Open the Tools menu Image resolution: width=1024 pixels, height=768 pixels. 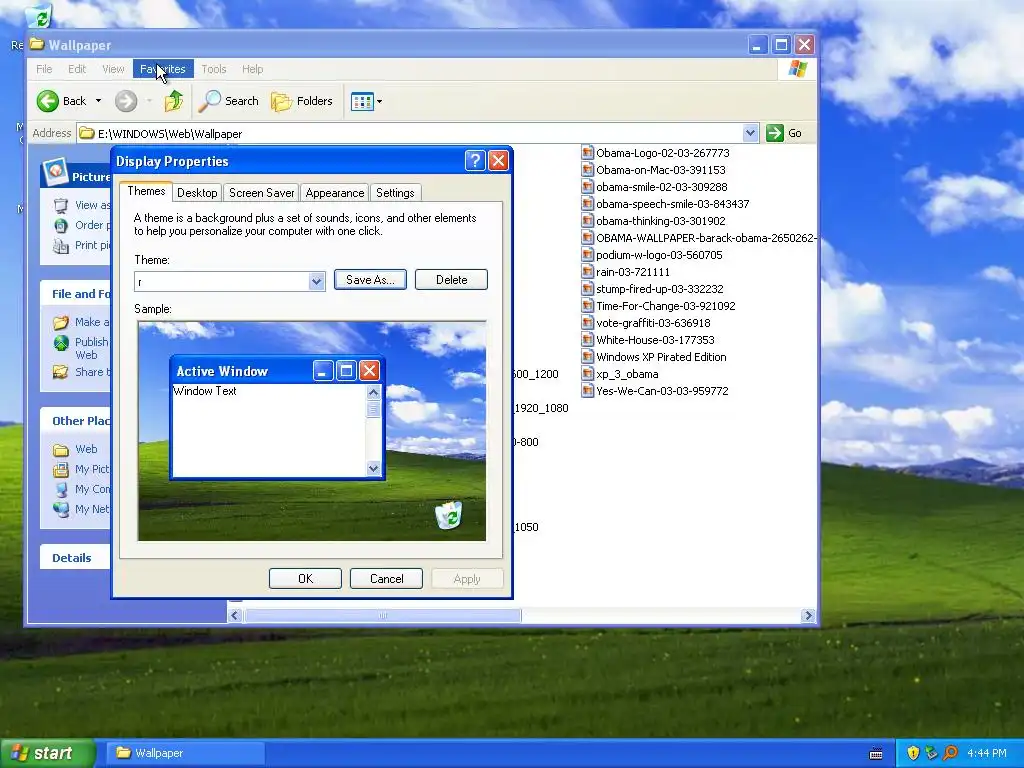(214, 69)
